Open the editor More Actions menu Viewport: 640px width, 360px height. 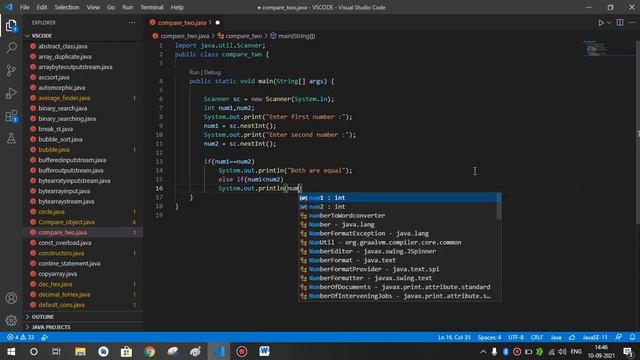632,23
